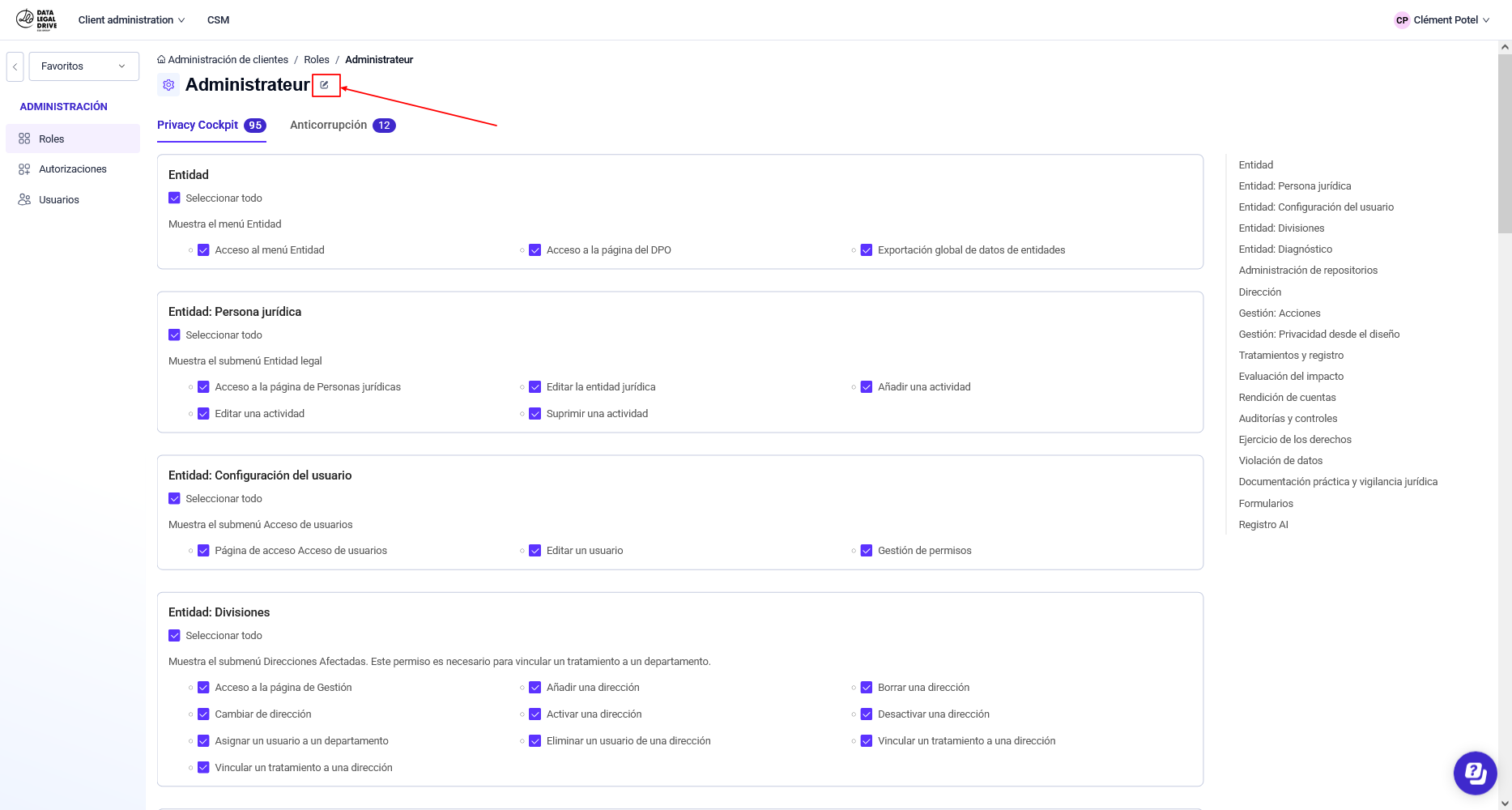Select Autorizaciones in the sidebar
The image size is (1512, 810).
(x=73, y=169)
